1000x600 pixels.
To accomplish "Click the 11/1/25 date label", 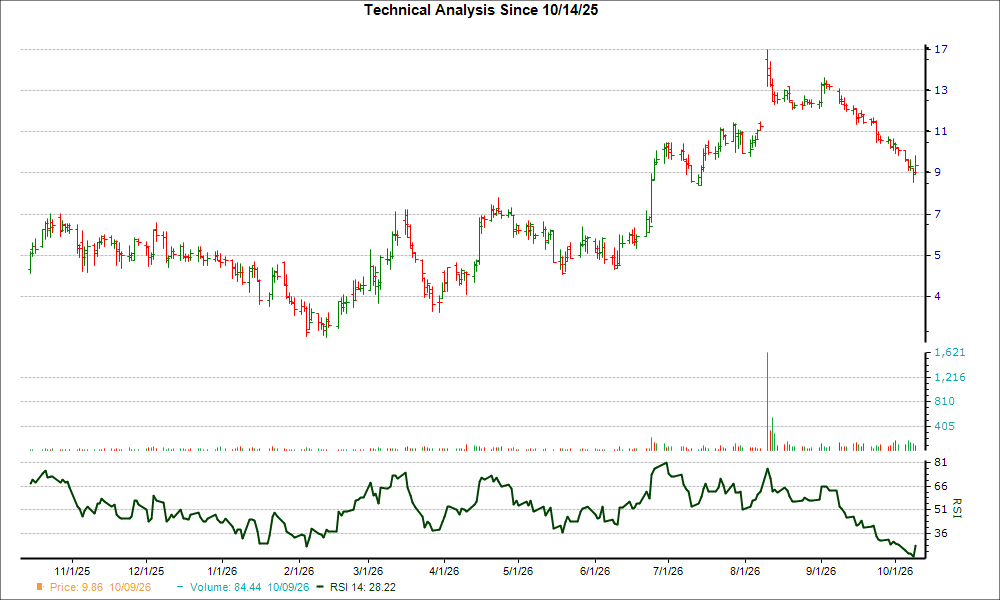I will pos(71,571).
